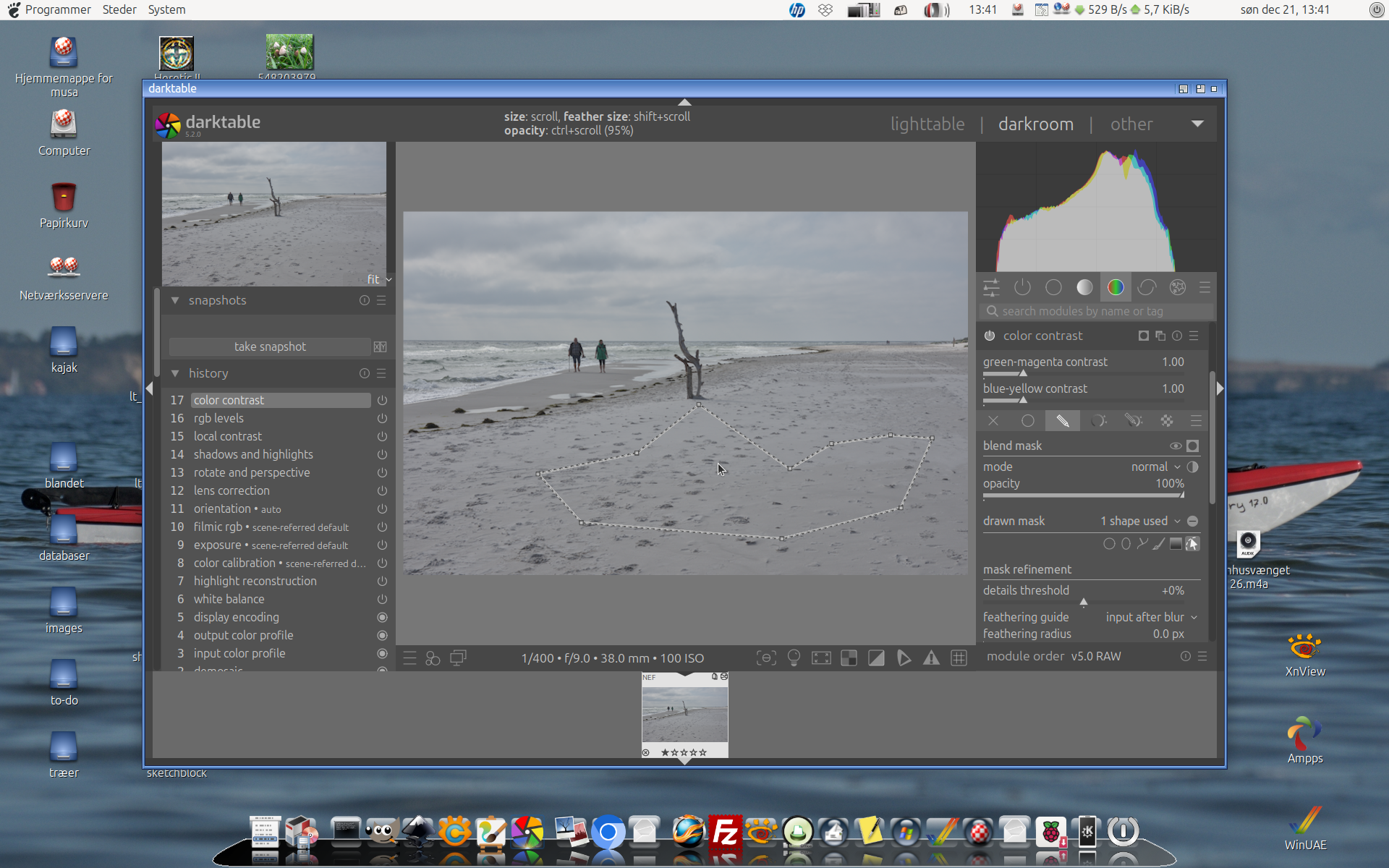Image resolution: width=1389 pixels, height=868 pixels.
Task: Click the color module group icon
Action: coord(1116,287)
